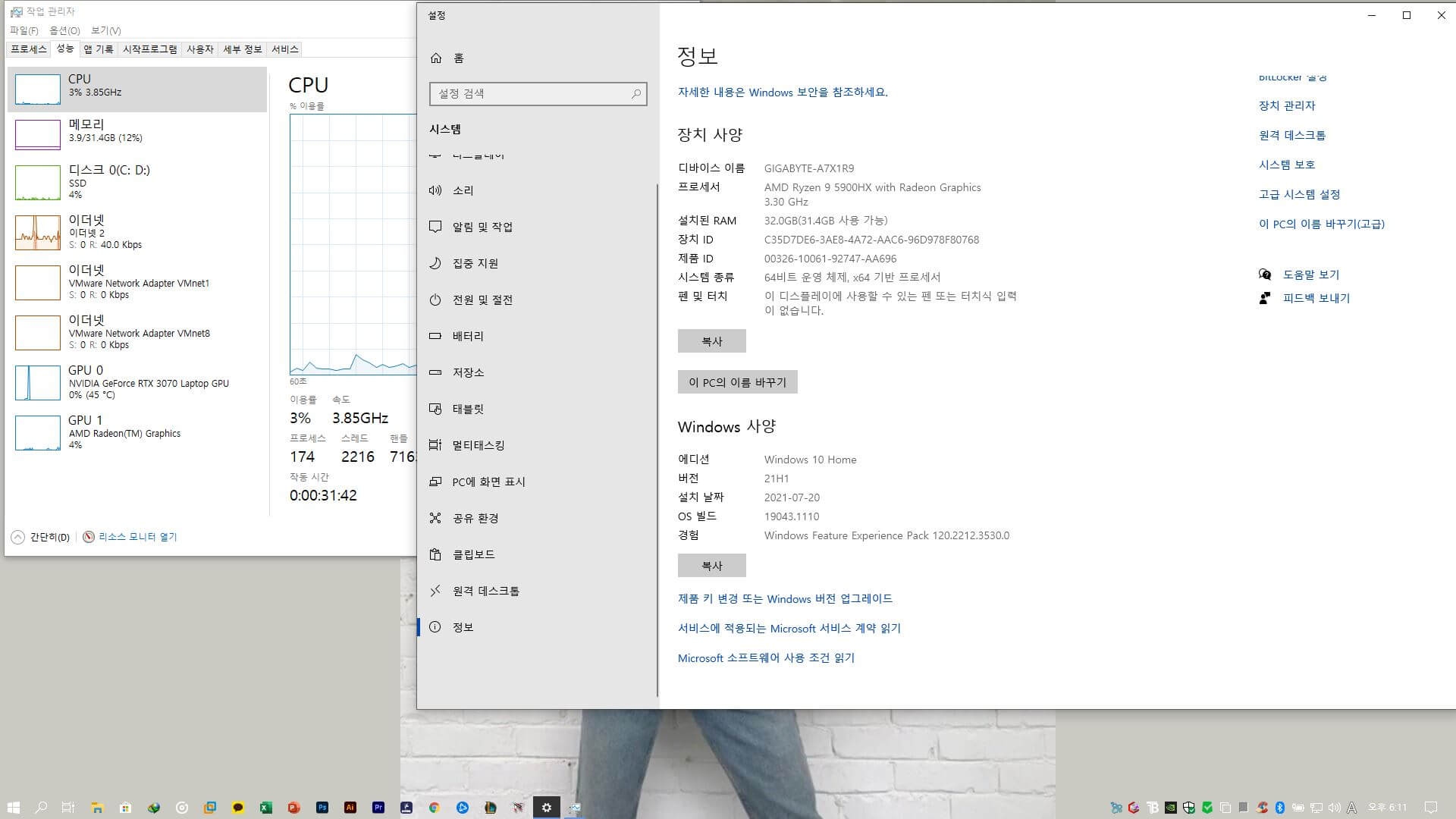Screen dimensions: 1456x819
Task: Click search magnifier in Settings search box
Action: pyautogui.click(x=636, y=94)
